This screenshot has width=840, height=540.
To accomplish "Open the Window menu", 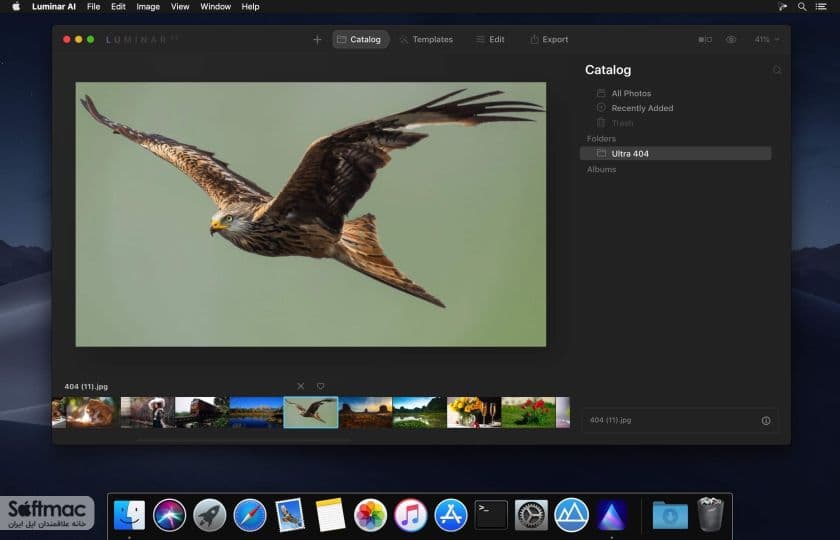I will point(215,6).
